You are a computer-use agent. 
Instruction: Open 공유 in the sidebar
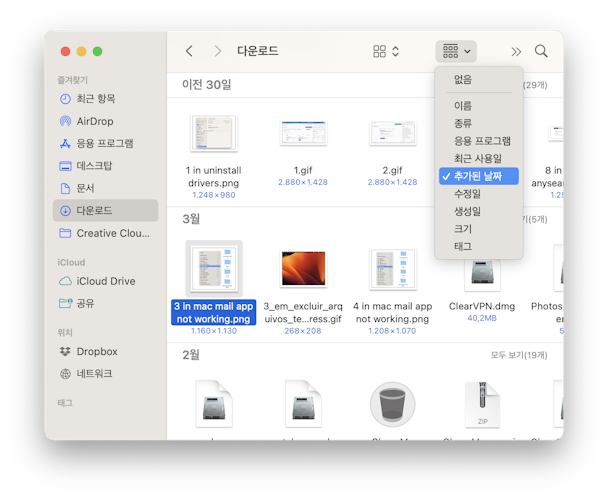tap(105, 303)
